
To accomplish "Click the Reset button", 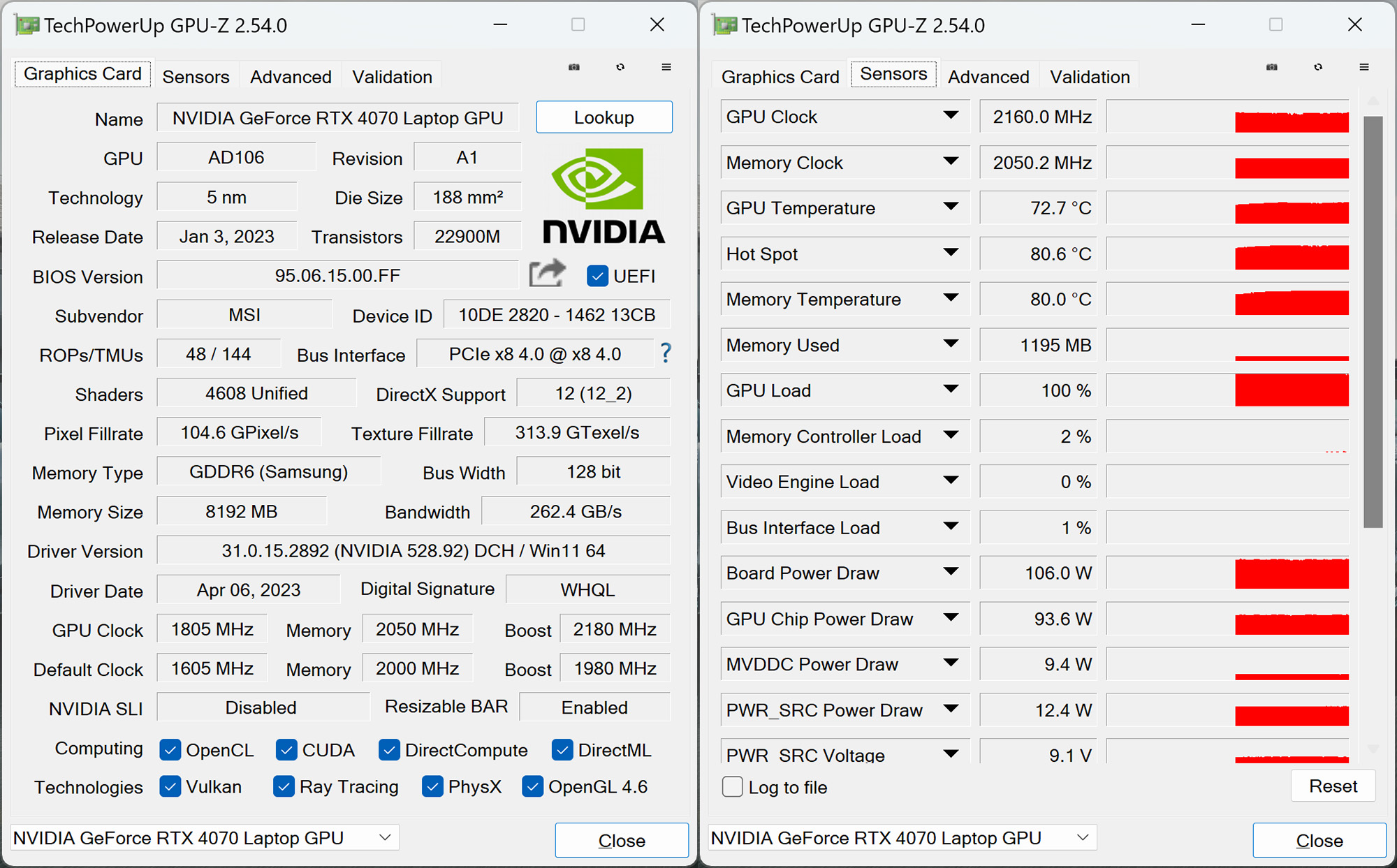I will [x=1333, y=786].
